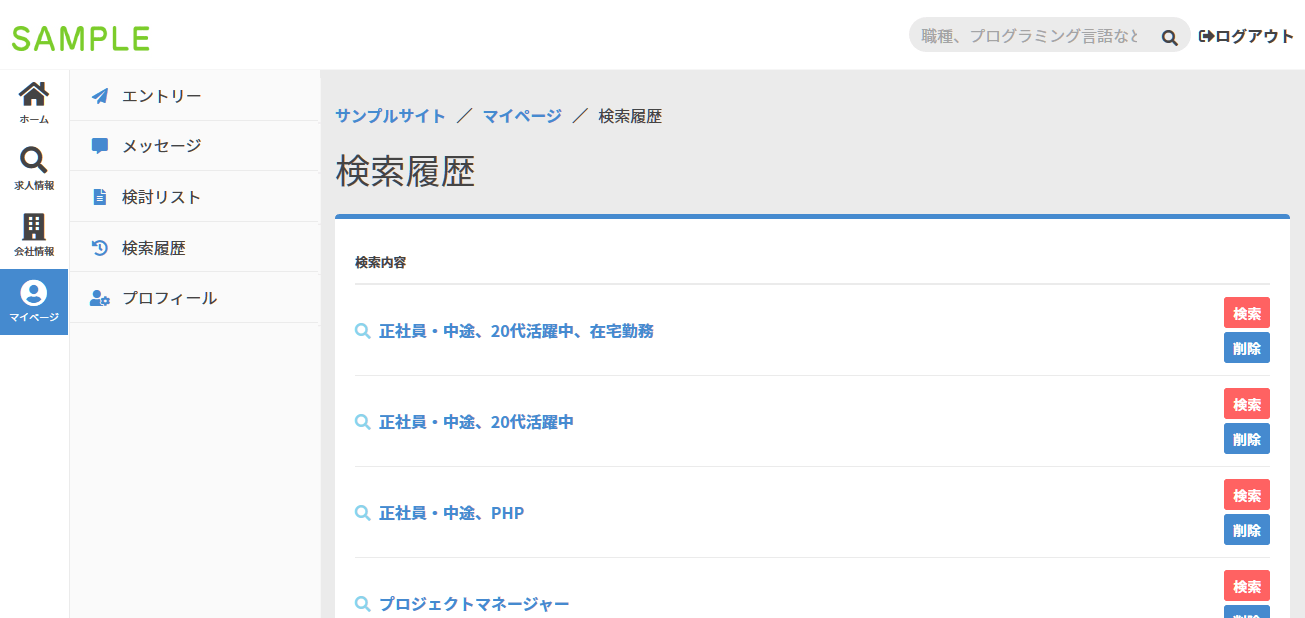
Task: Click マイページ in the breadcrumb trail
Action: tap(521, 115)
